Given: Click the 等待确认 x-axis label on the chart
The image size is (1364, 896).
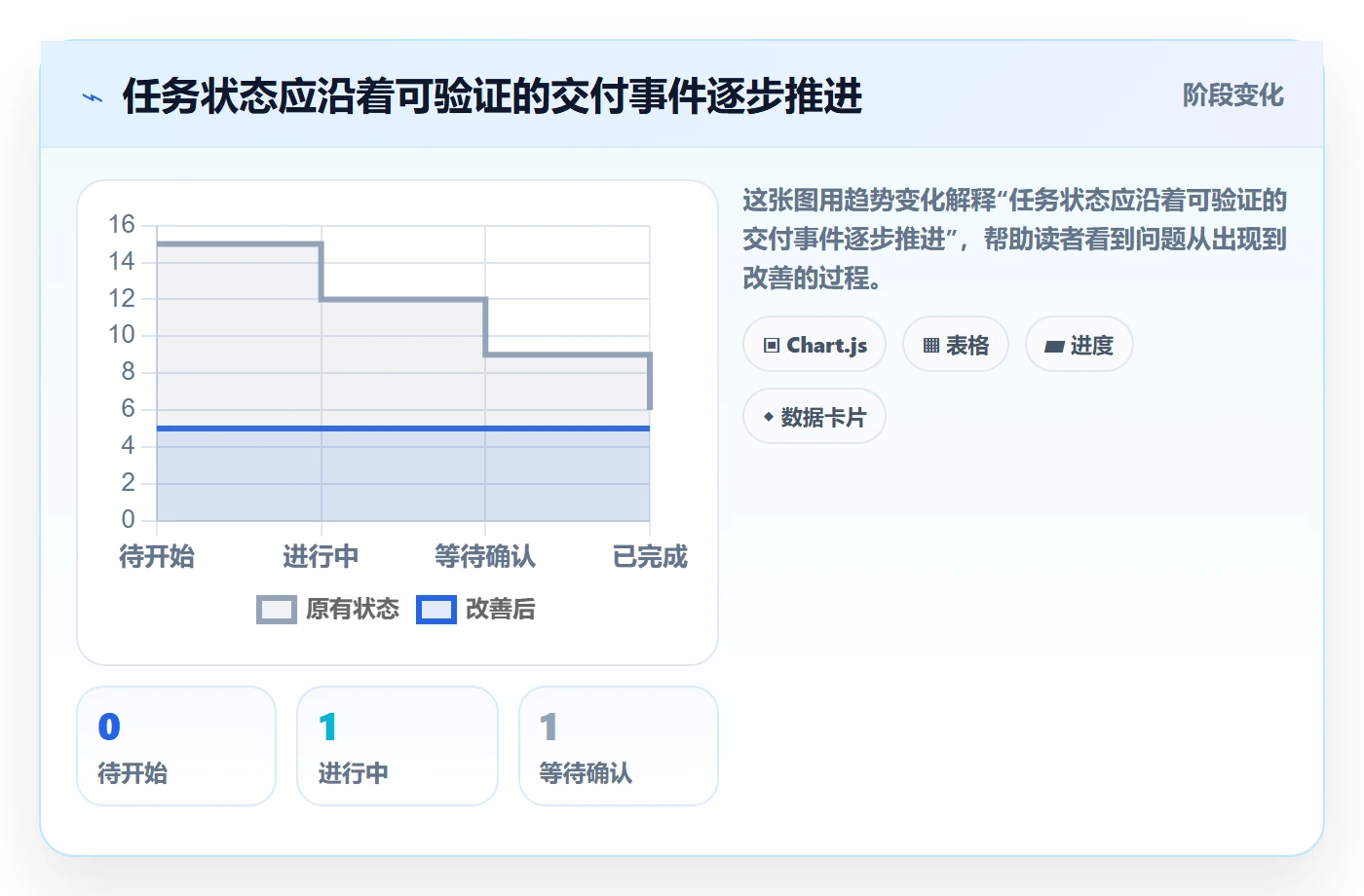Looking at the screenshot, I should 485,557.
